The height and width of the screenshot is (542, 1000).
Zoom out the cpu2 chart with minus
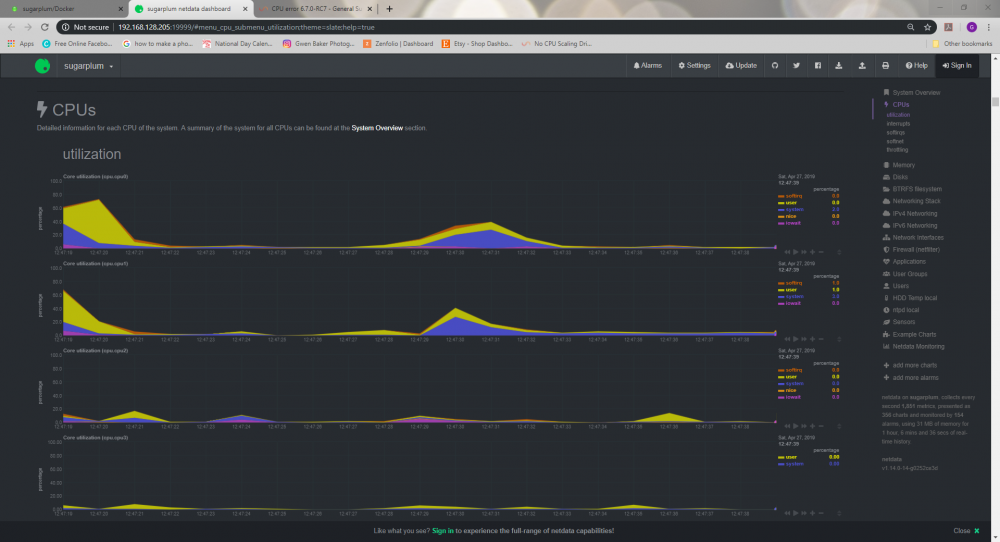pos(821,426)
